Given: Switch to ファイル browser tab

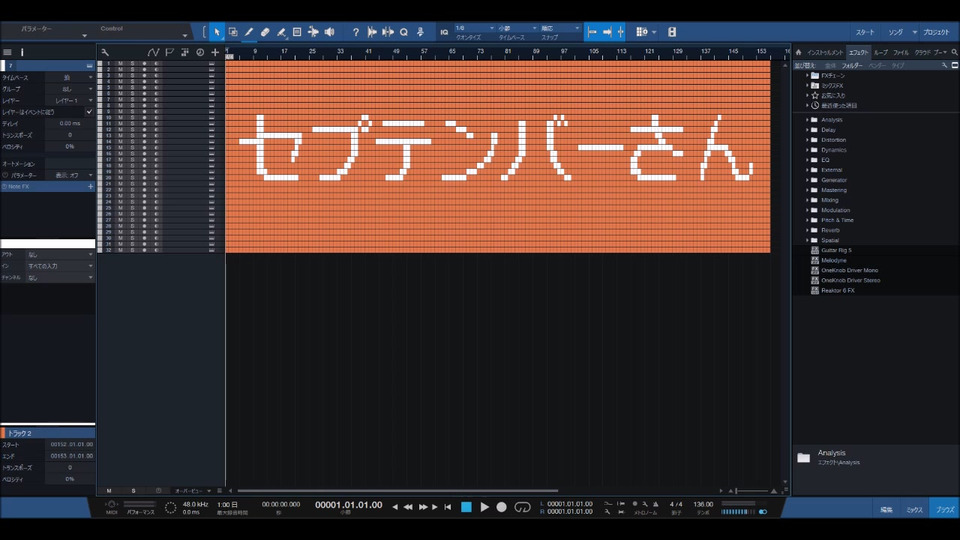Looking at the screenshot, I should click(901, 53).
